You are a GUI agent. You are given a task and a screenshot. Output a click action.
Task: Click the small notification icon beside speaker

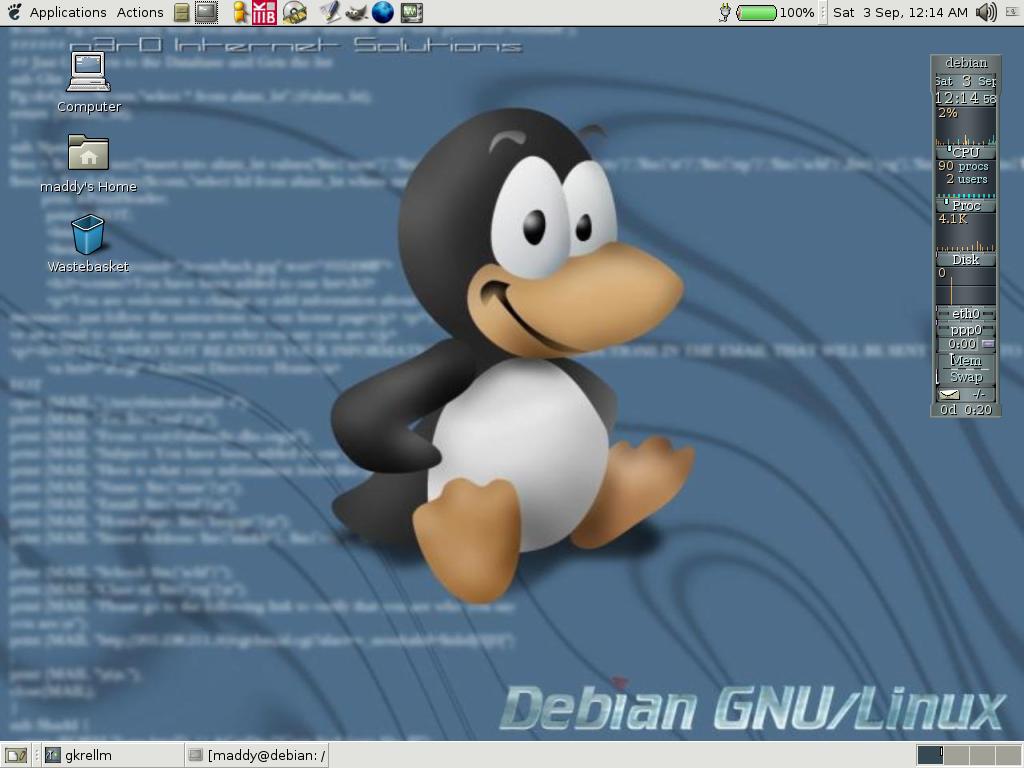pyautogui.click(x=1012, y=12)
